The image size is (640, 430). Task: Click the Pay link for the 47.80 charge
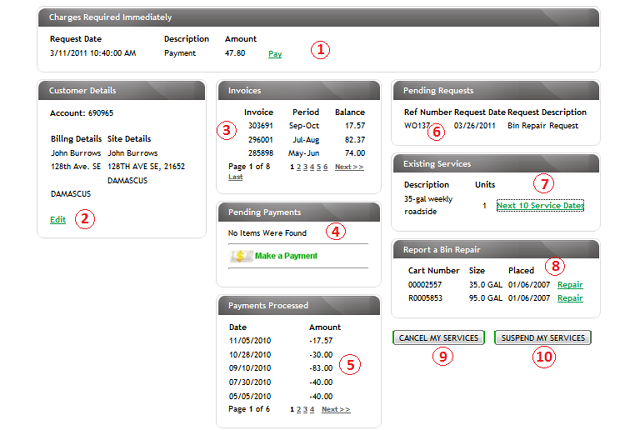[x=275, y=54]
